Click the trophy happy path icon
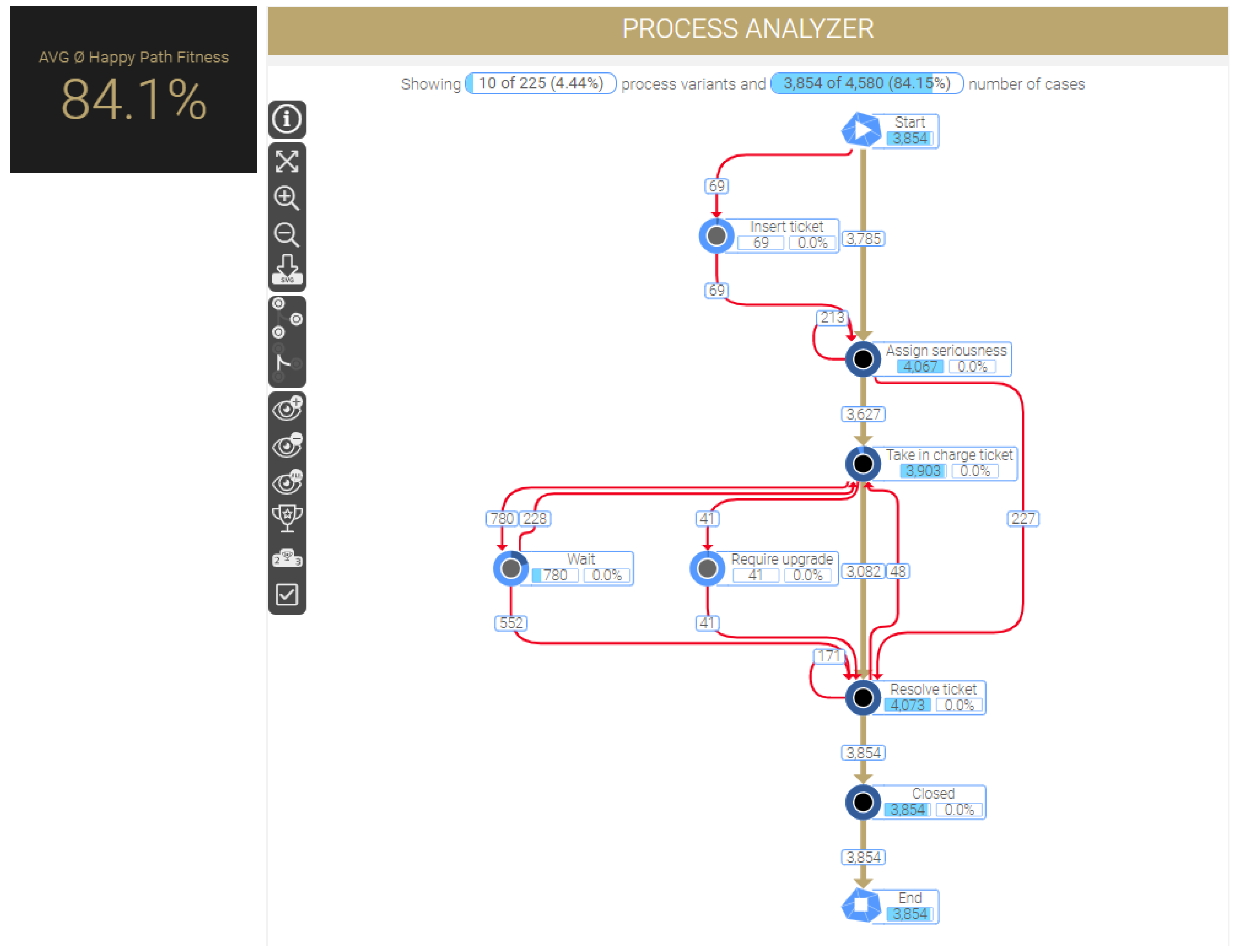The height and width of the screenshot is (952, 1233). pos(287,519)
